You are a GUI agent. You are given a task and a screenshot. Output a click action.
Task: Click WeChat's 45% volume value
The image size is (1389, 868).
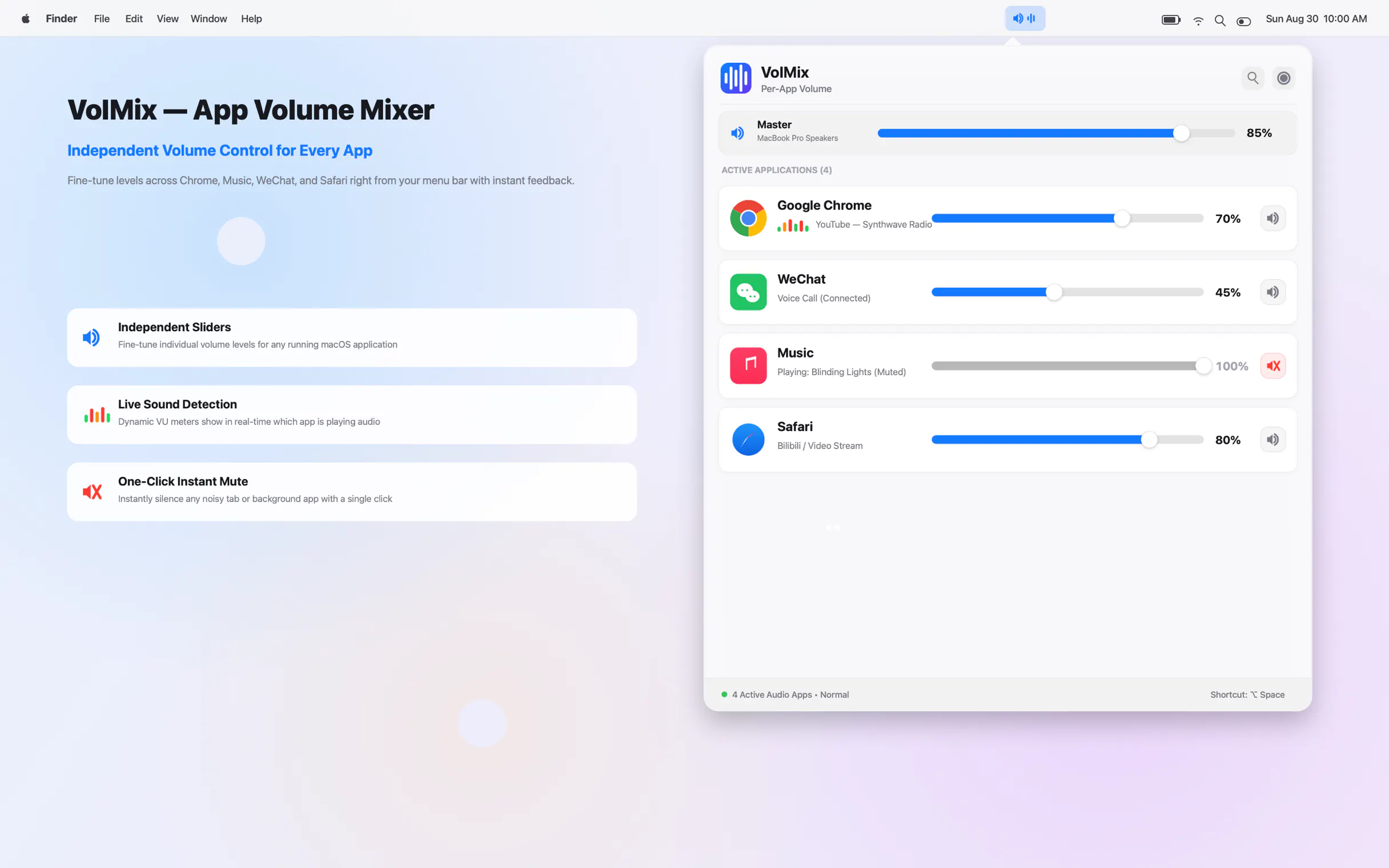(x=1228, y=292)
